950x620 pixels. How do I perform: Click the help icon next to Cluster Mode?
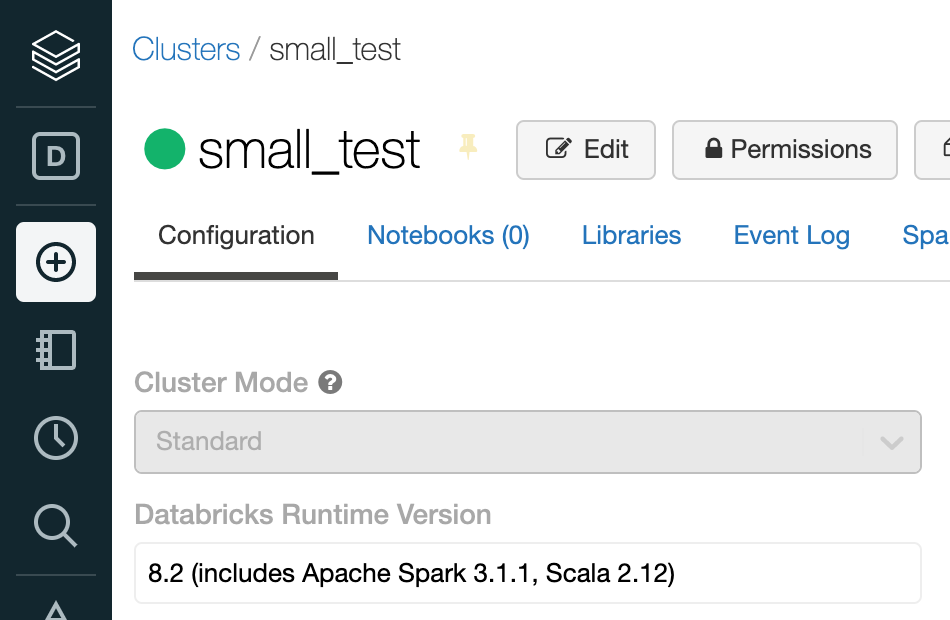coord(330,382)
